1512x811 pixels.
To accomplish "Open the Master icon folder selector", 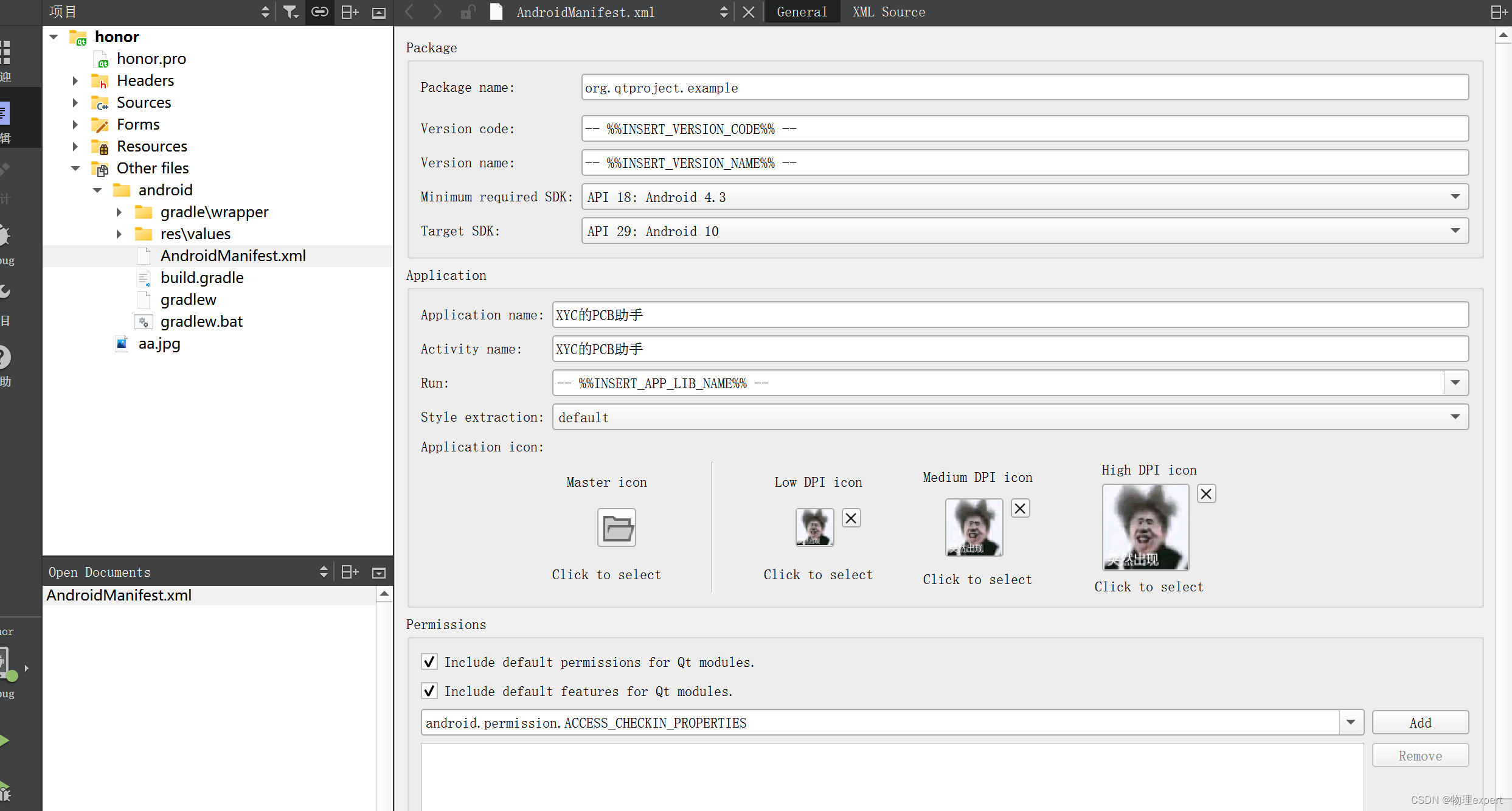I will (x=617, y=527).
